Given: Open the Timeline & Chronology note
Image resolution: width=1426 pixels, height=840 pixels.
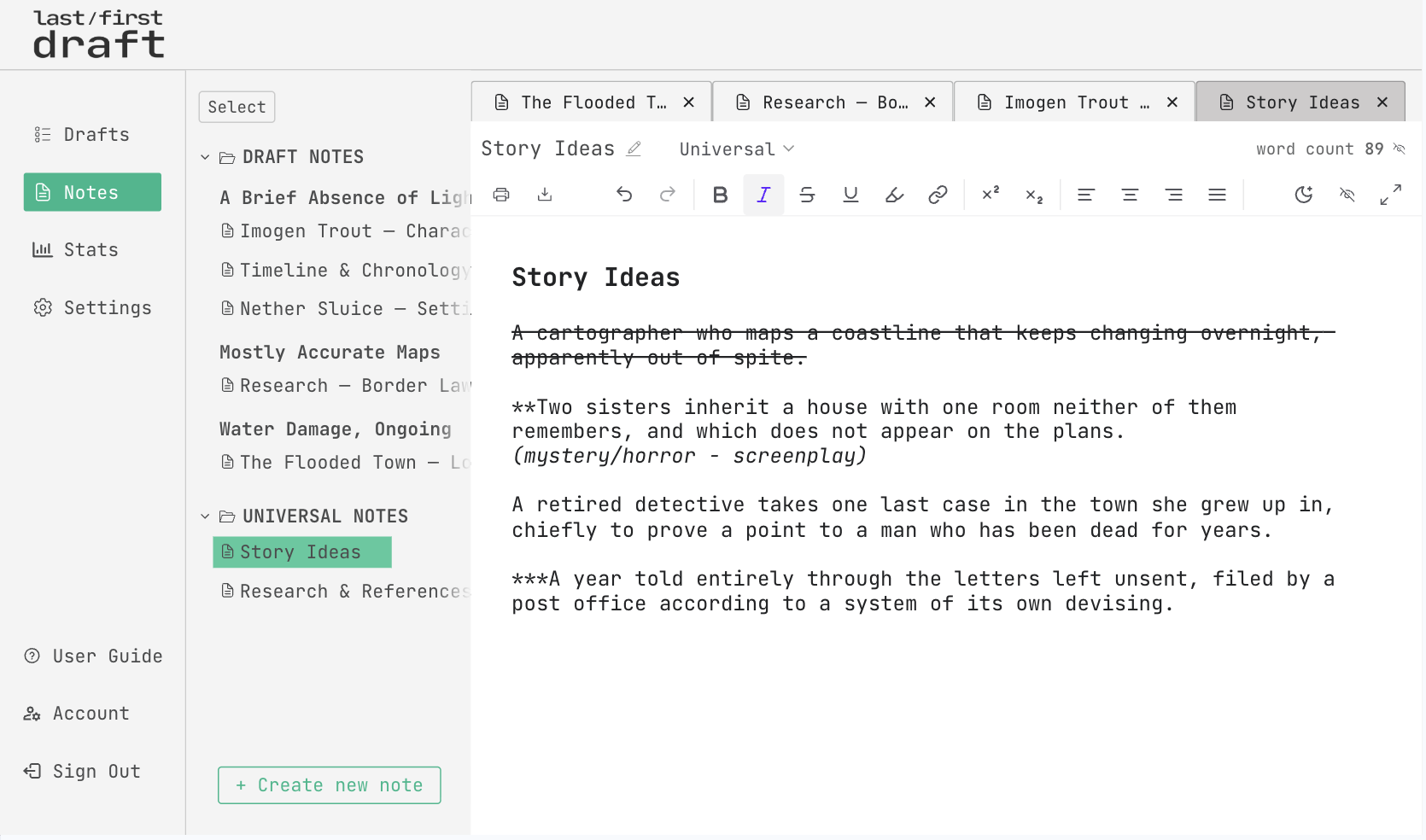Looking at the screenshot, I should click(345, 271).
